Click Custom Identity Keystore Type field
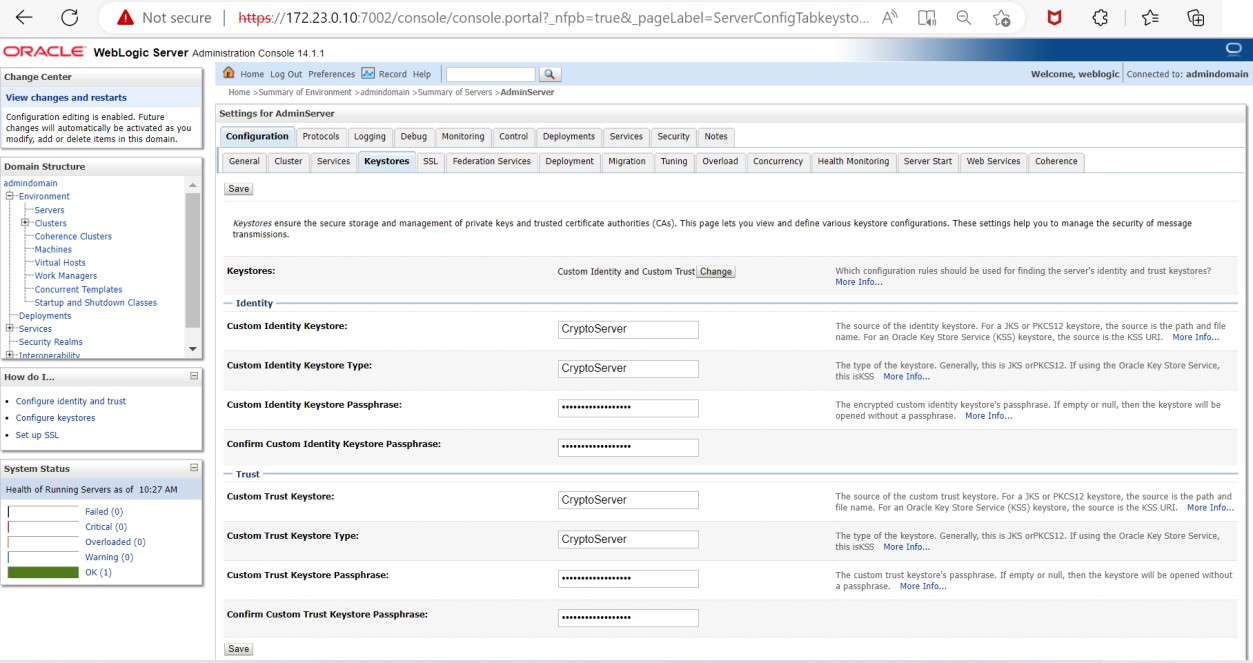The width and height of the screenshot is (1253, 663). 628,368
